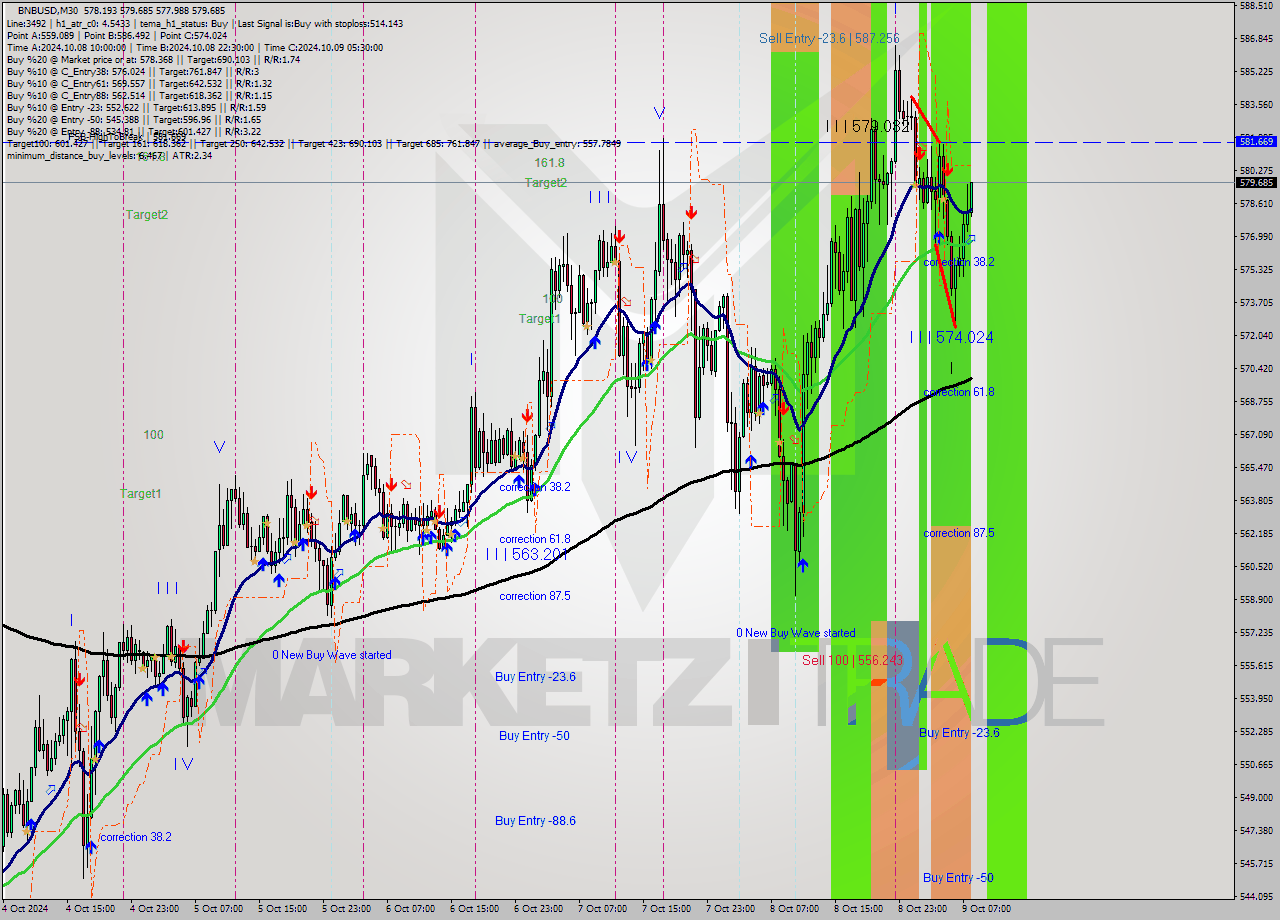The width and height of the screenshot is (1280, 920).
Task: Click the 552.285 price axis label
Action: 1257,731
